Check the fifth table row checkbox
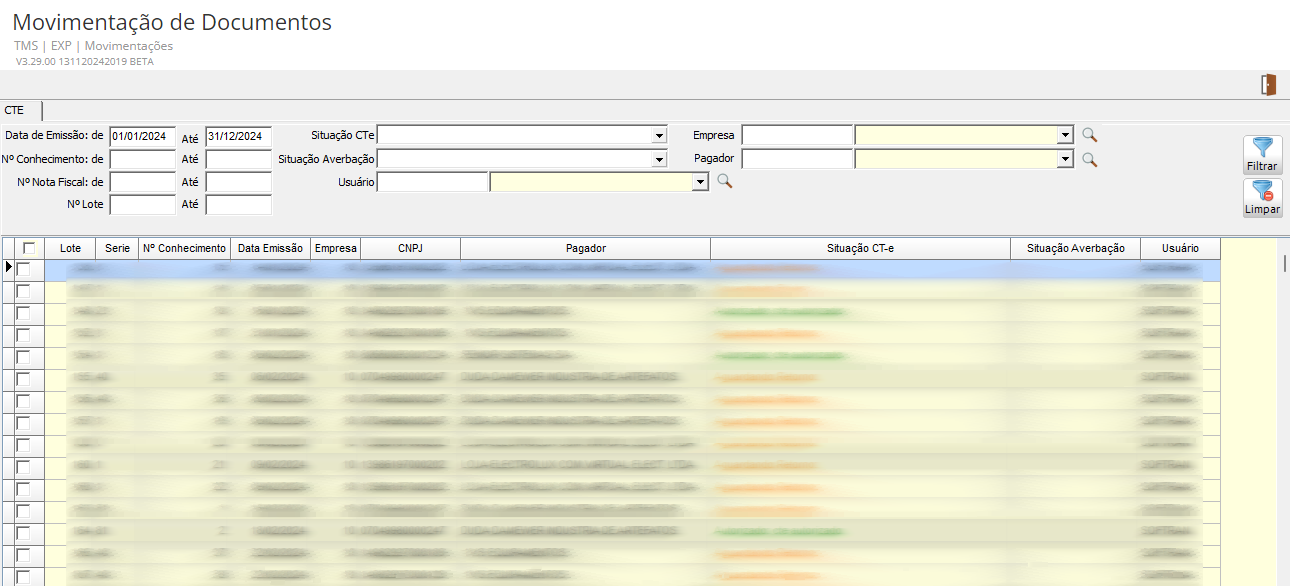Viewport: 1290px width, 586px height. tap(23, 357)
